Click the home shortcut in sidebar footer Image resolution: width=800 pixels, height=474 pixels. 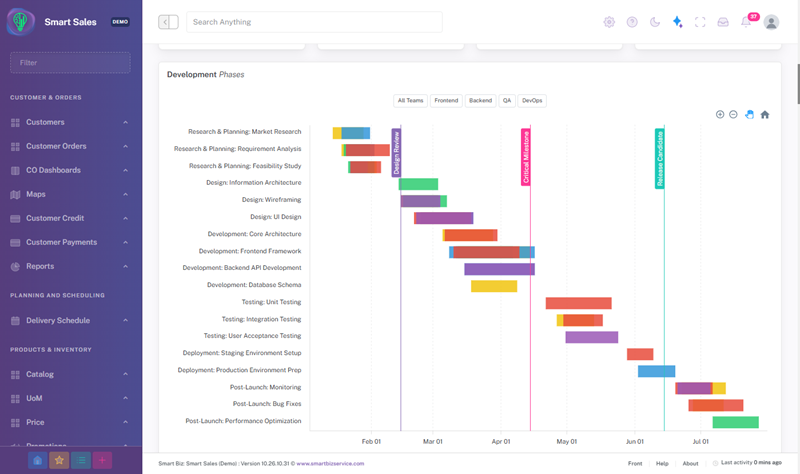click(x=37, y=460)
